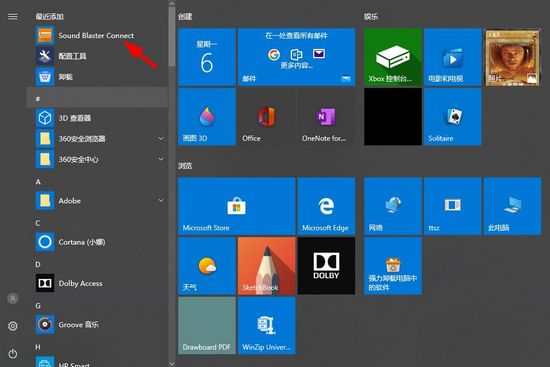The image size is (550, 367).
Task: Launch Microsoft Edge tile
Action: (326, 206)
